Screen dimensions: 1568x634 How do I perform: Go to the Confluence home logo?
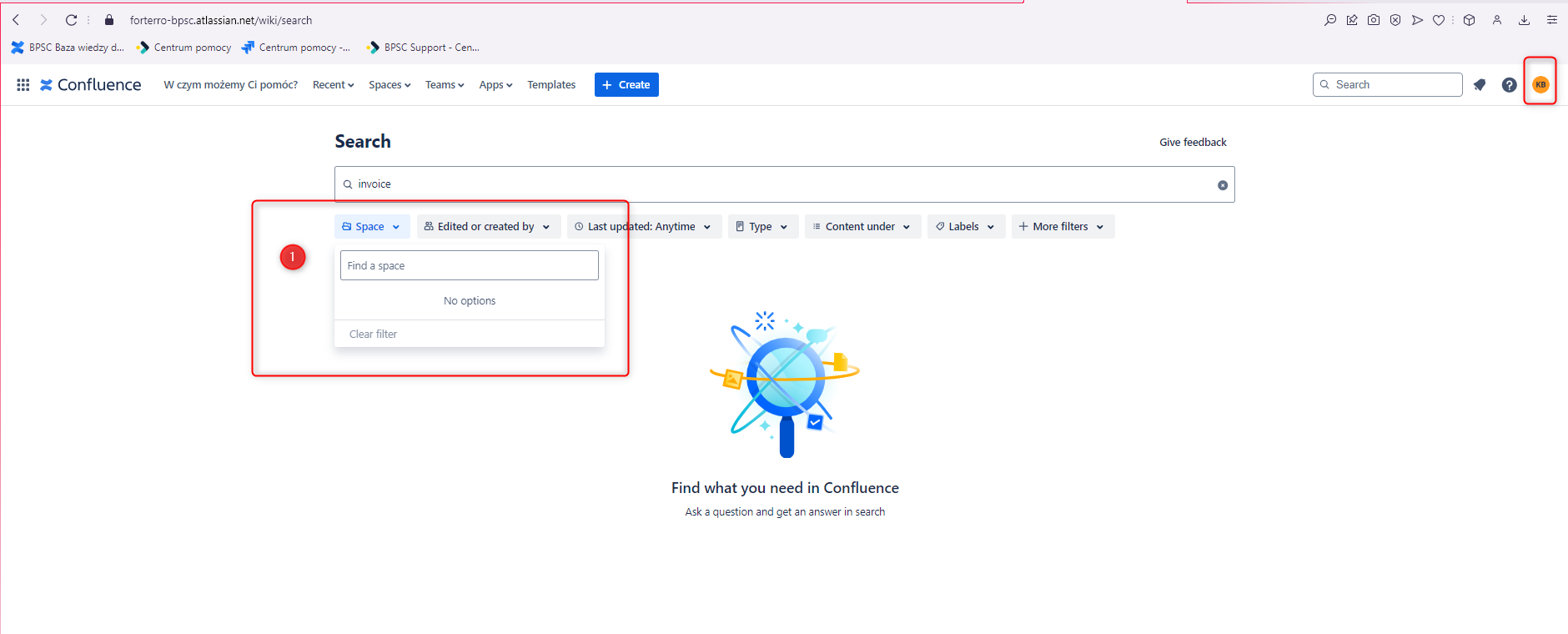pos(91,85)
